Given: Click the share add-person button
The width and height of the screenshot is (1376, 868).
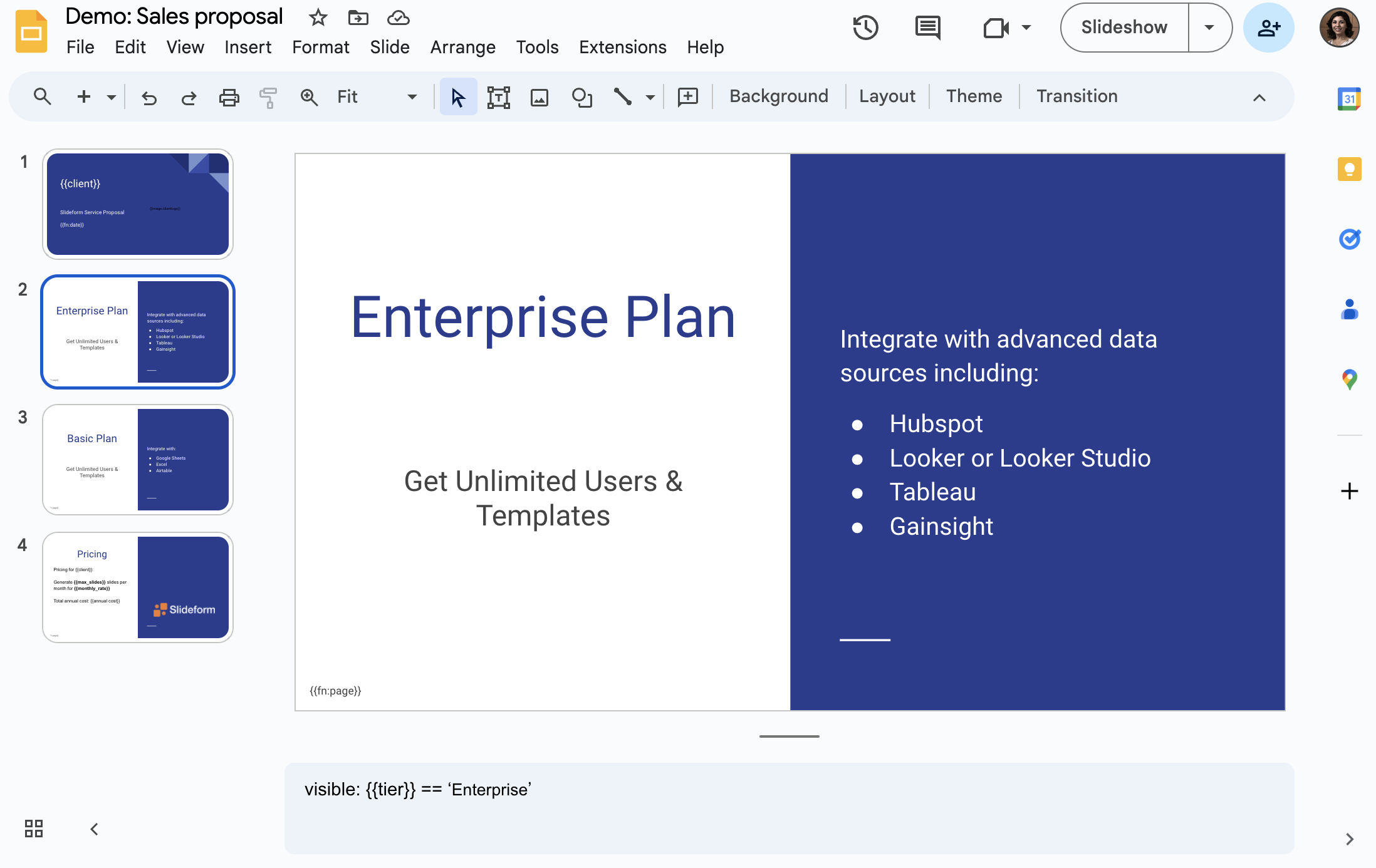Looking at the screenshot, I should 1269,28.
